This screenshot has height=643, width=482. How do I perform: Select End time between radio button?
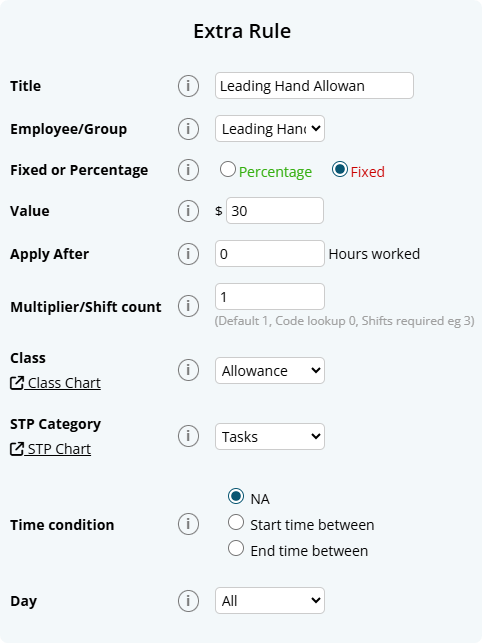tap(236, 548)
